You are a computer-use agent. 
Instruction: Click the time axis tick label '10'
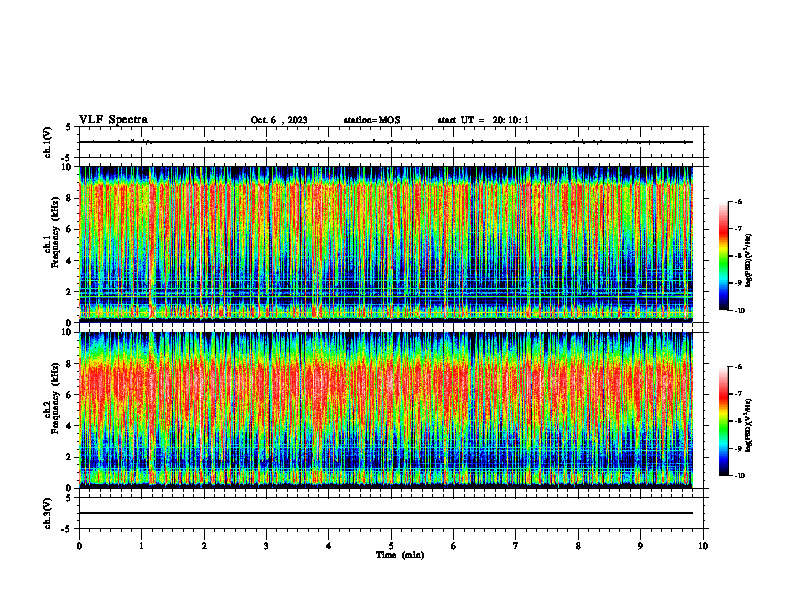(703, 546)
